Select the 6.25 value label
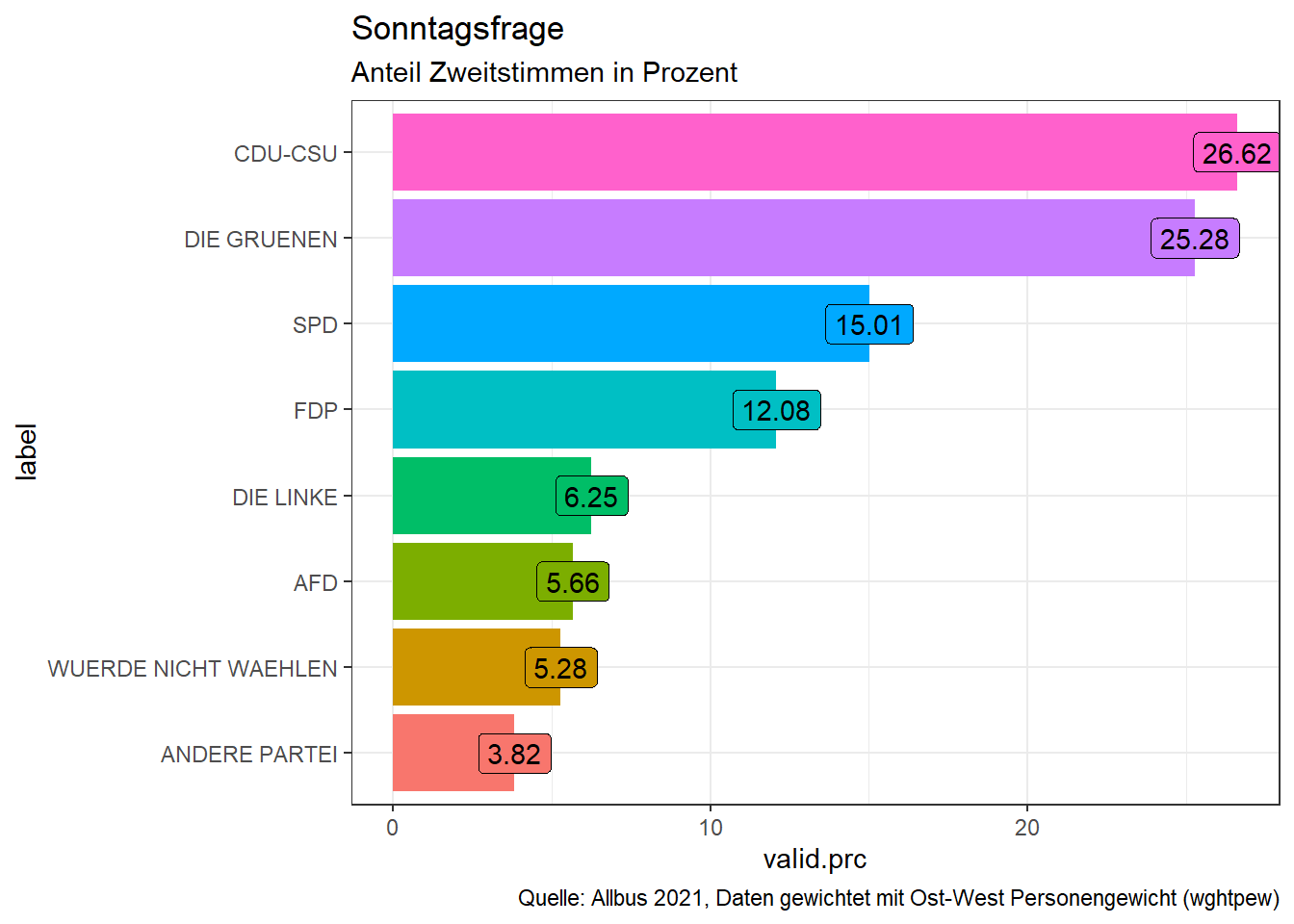 (x=591, y=497)
